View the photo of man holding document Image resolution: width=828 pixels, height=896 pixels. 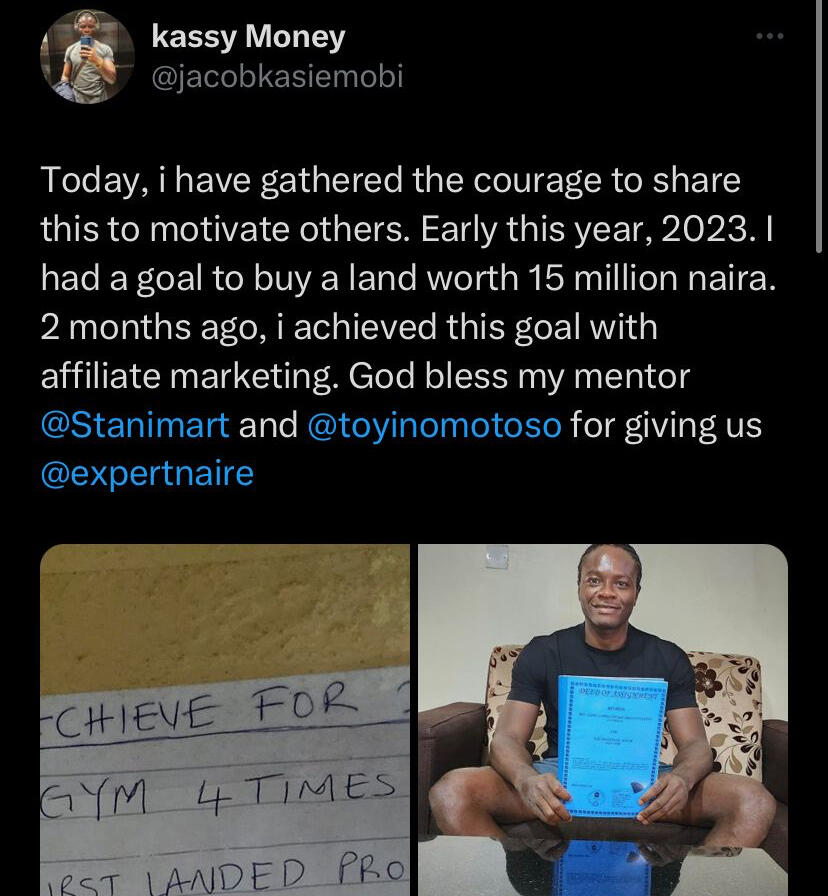pos(602,720)
